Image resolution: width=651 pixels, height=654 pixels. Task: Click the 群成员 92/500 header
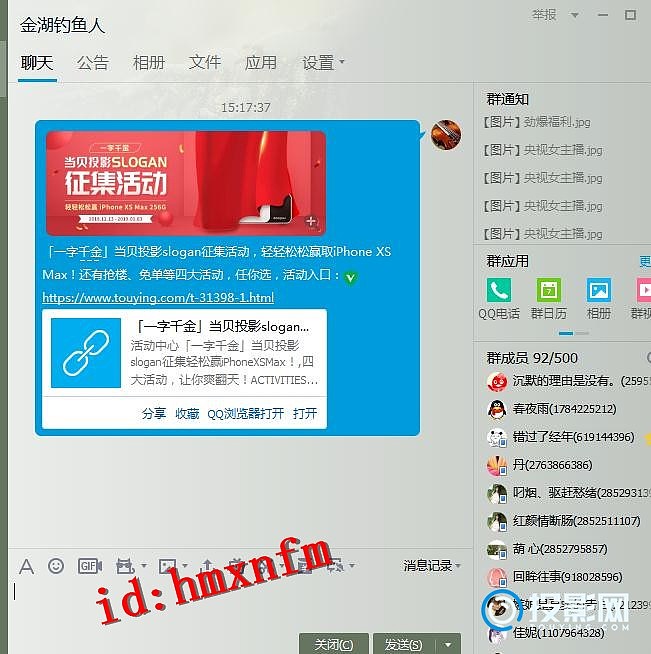tap(532, 358)
